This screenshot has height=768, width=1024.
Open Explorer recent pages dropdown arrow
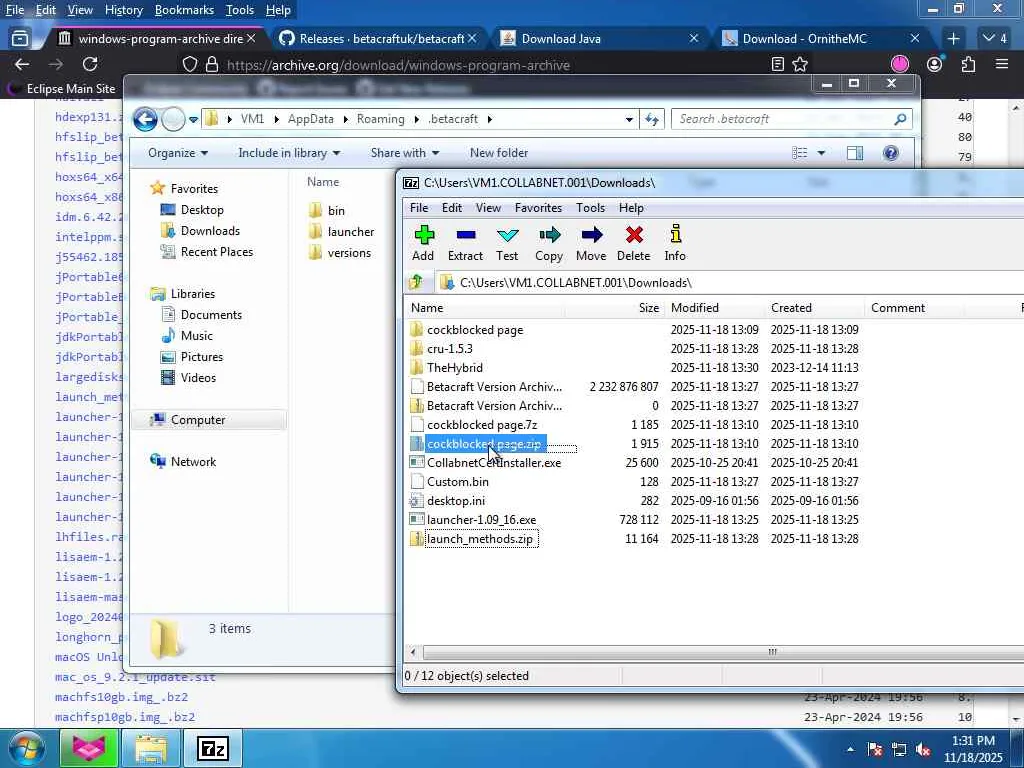click(x=193, y=120)
